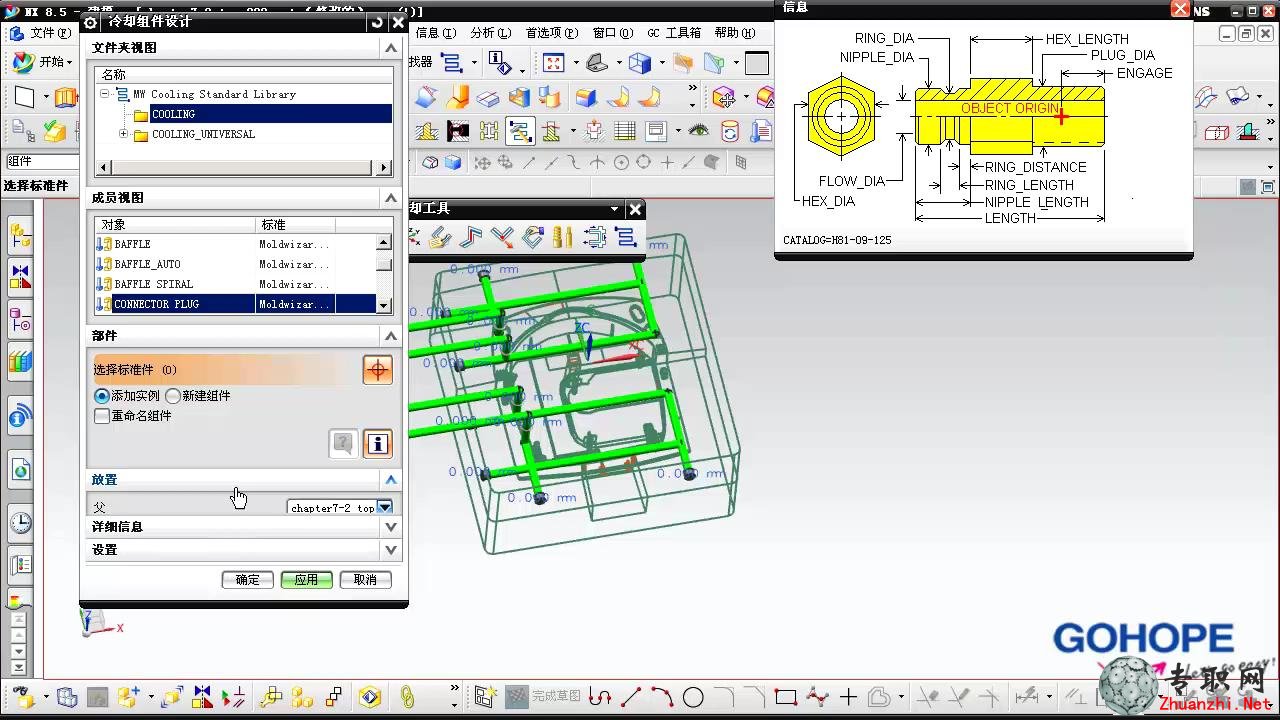Click the reuse library books icon in sidebar
Screen dimensions: 1280x720
21,362
